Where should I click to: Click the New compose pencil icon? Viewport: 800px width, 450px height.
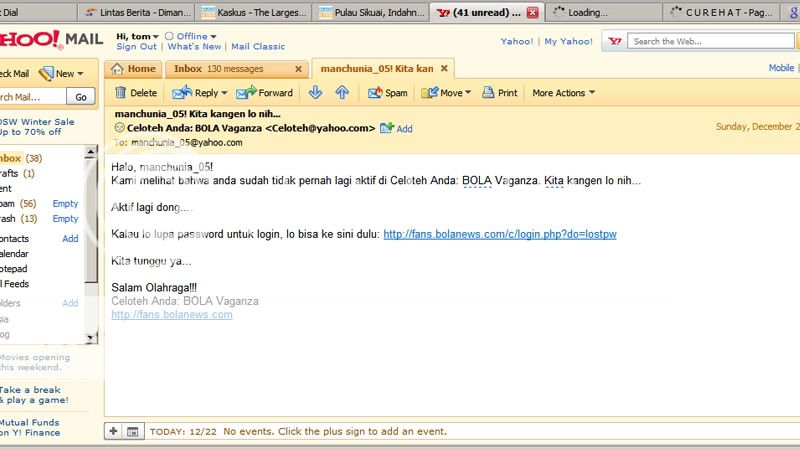point(46,73)
